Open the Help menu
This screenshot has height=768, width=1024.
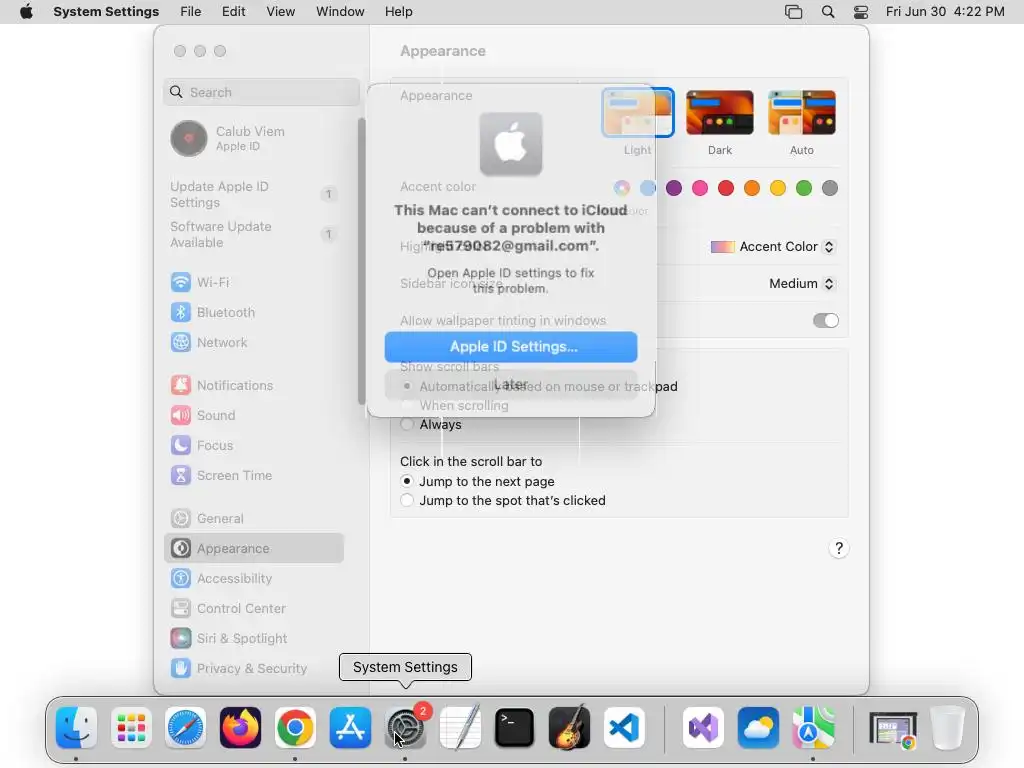coord(398,12)
